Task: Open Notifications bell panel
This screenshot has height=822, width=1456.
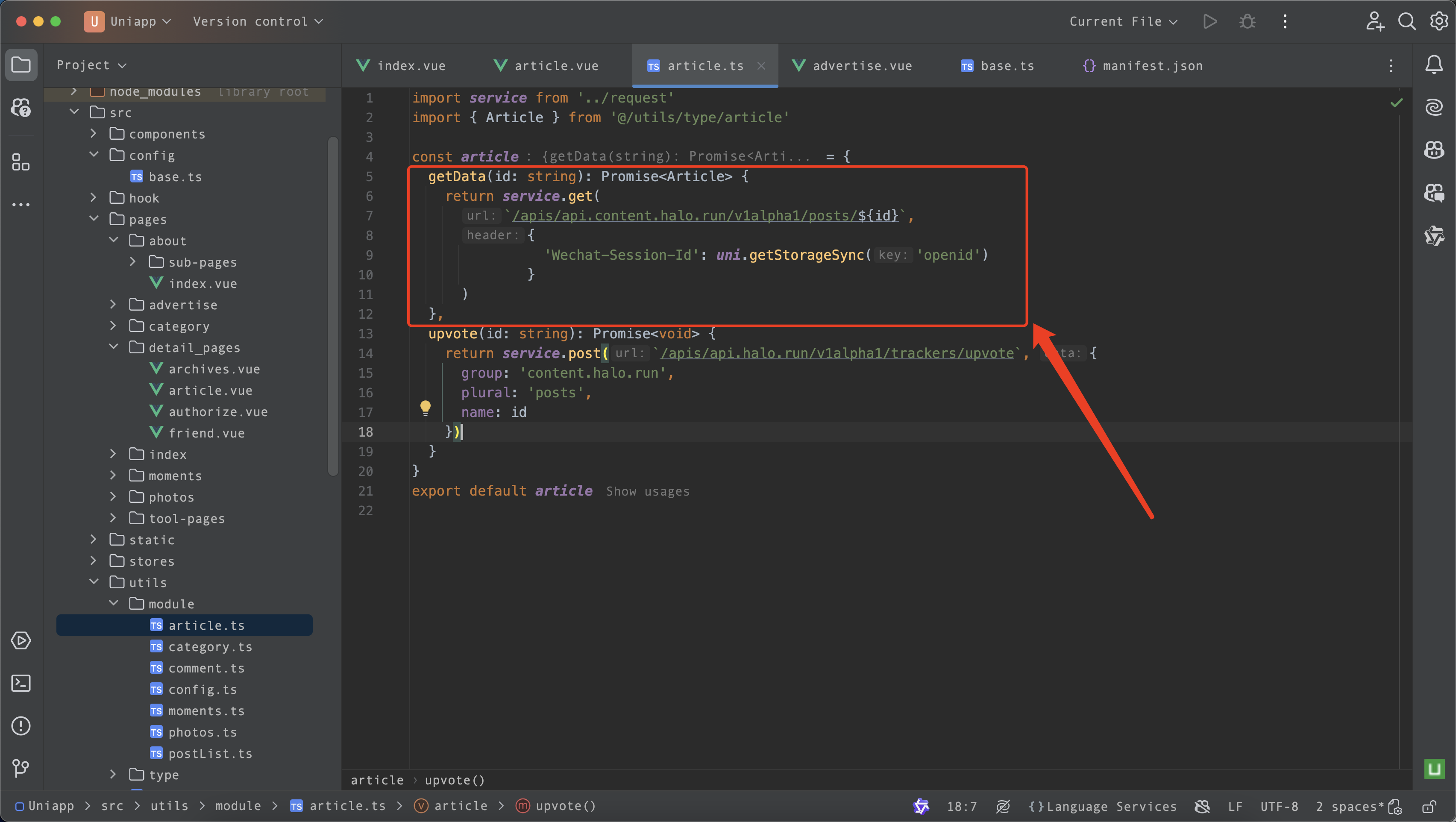Action: point(1433,65)
